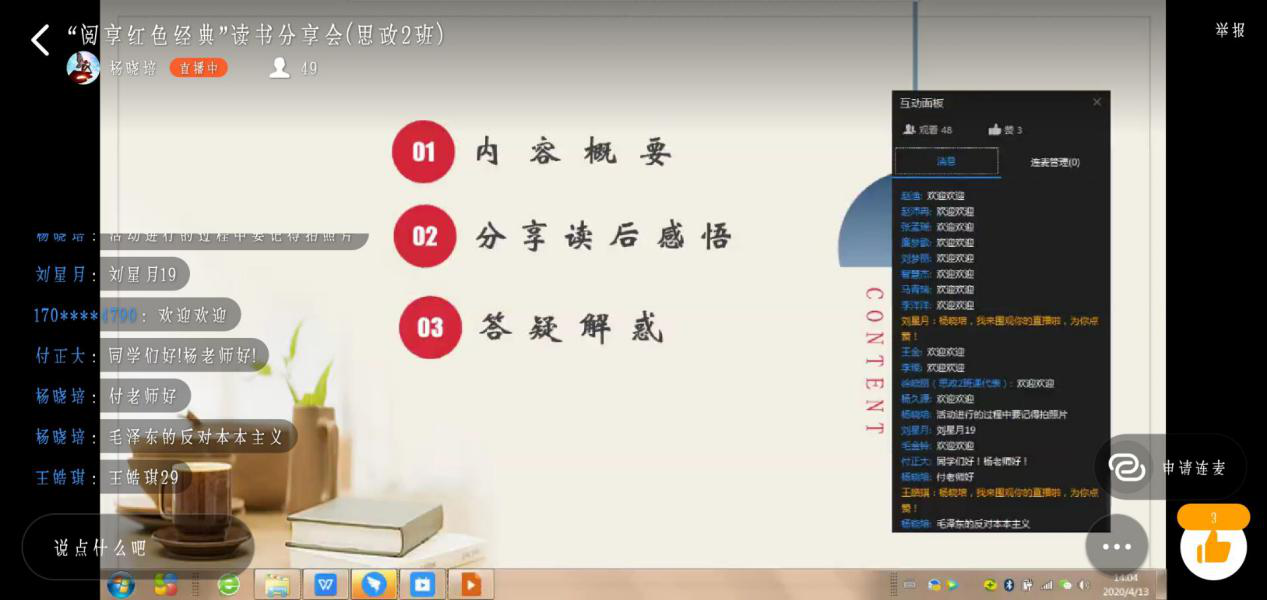Viewport: 1267px width, 600px height.
Task: Tap the 直播中 live status badge
Action: click(198, 68)
